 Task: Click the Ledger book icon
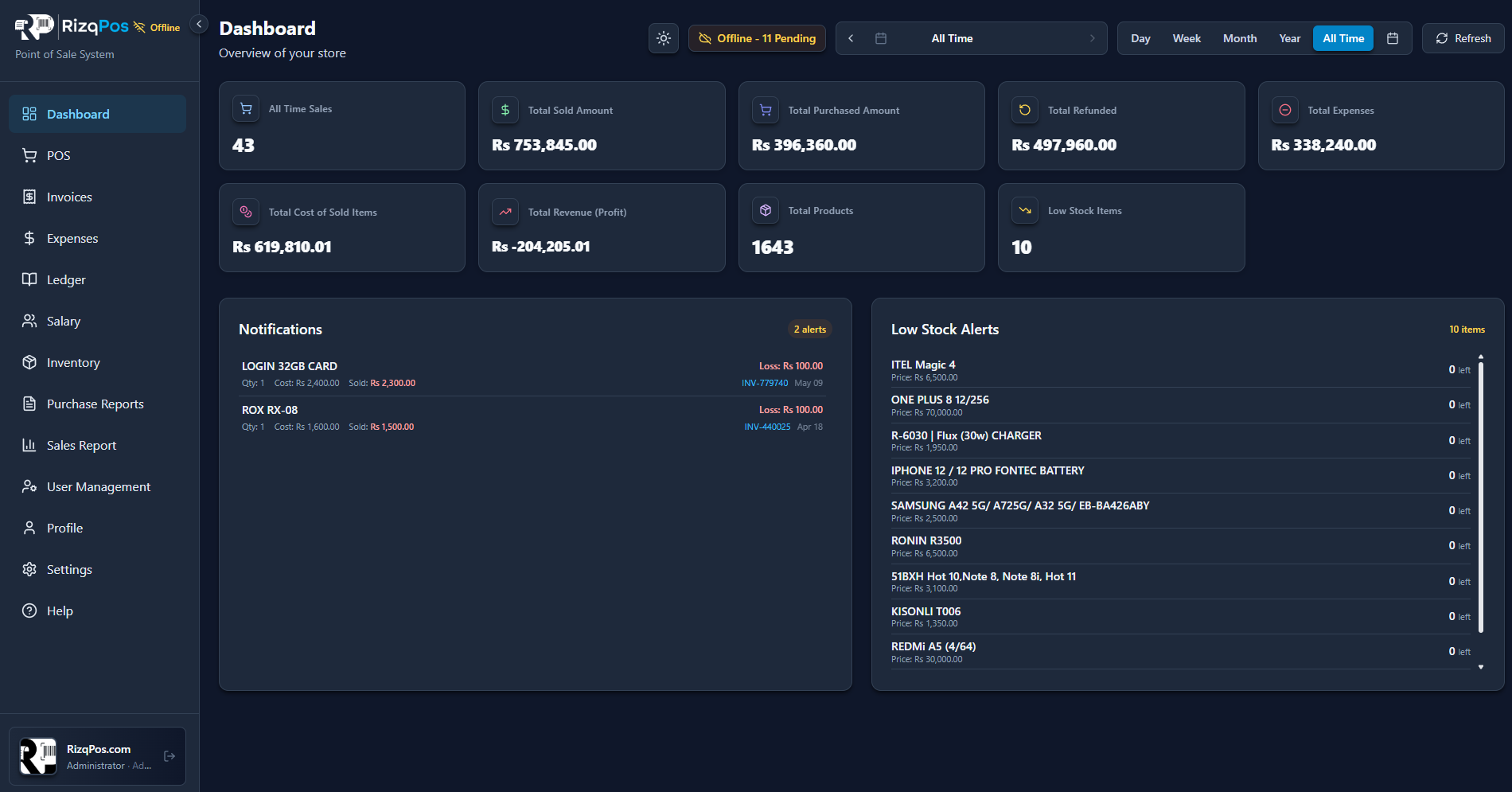pos(29,279)
